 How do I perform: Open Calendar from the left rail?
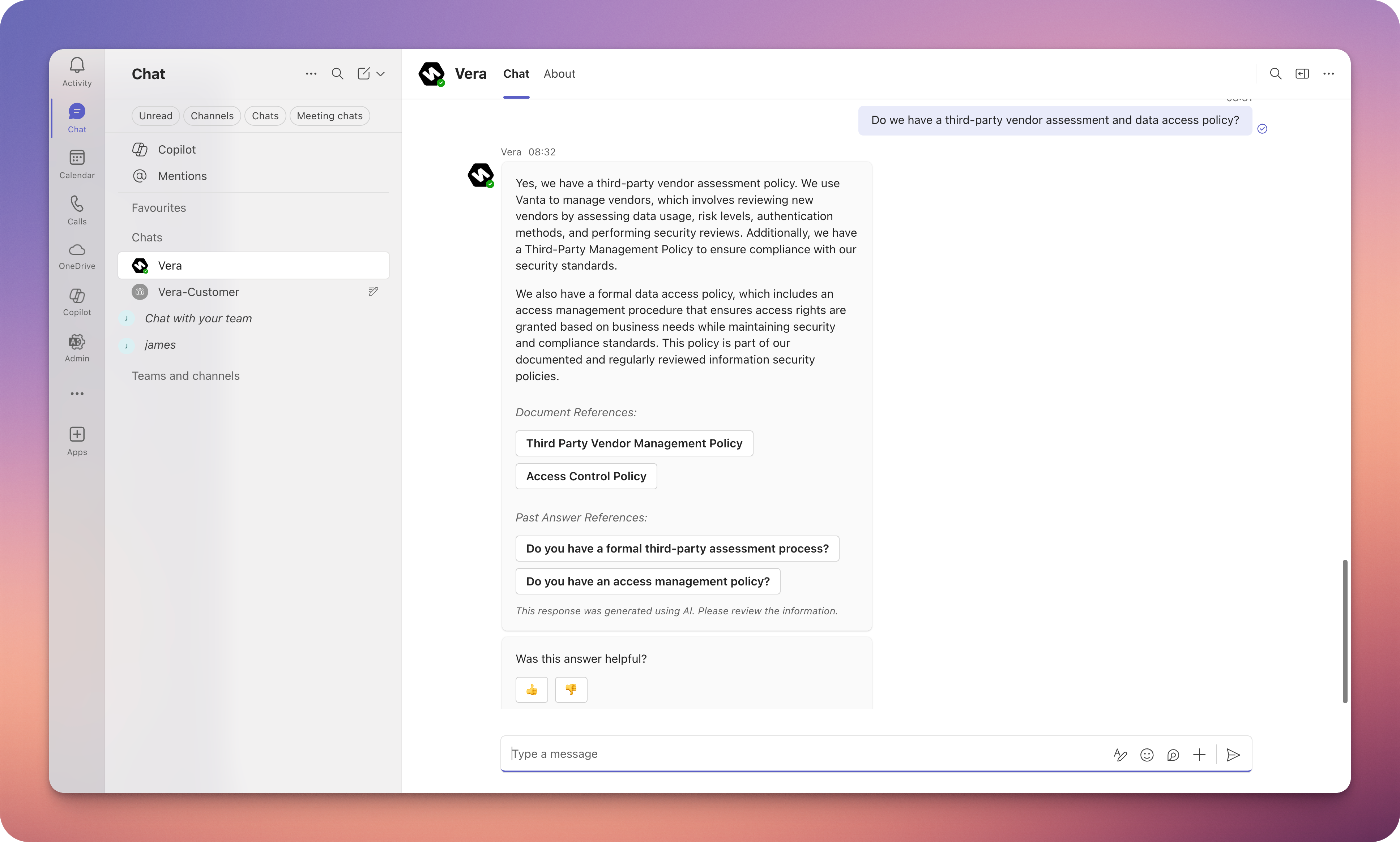(x=77, y=158)
